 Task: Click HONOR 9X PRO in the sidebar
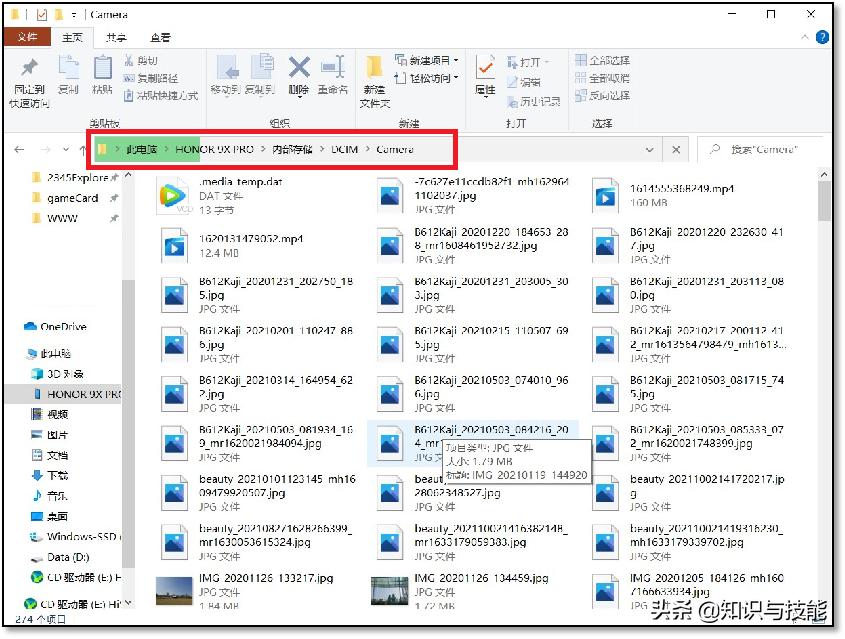(x=76, y=393)
